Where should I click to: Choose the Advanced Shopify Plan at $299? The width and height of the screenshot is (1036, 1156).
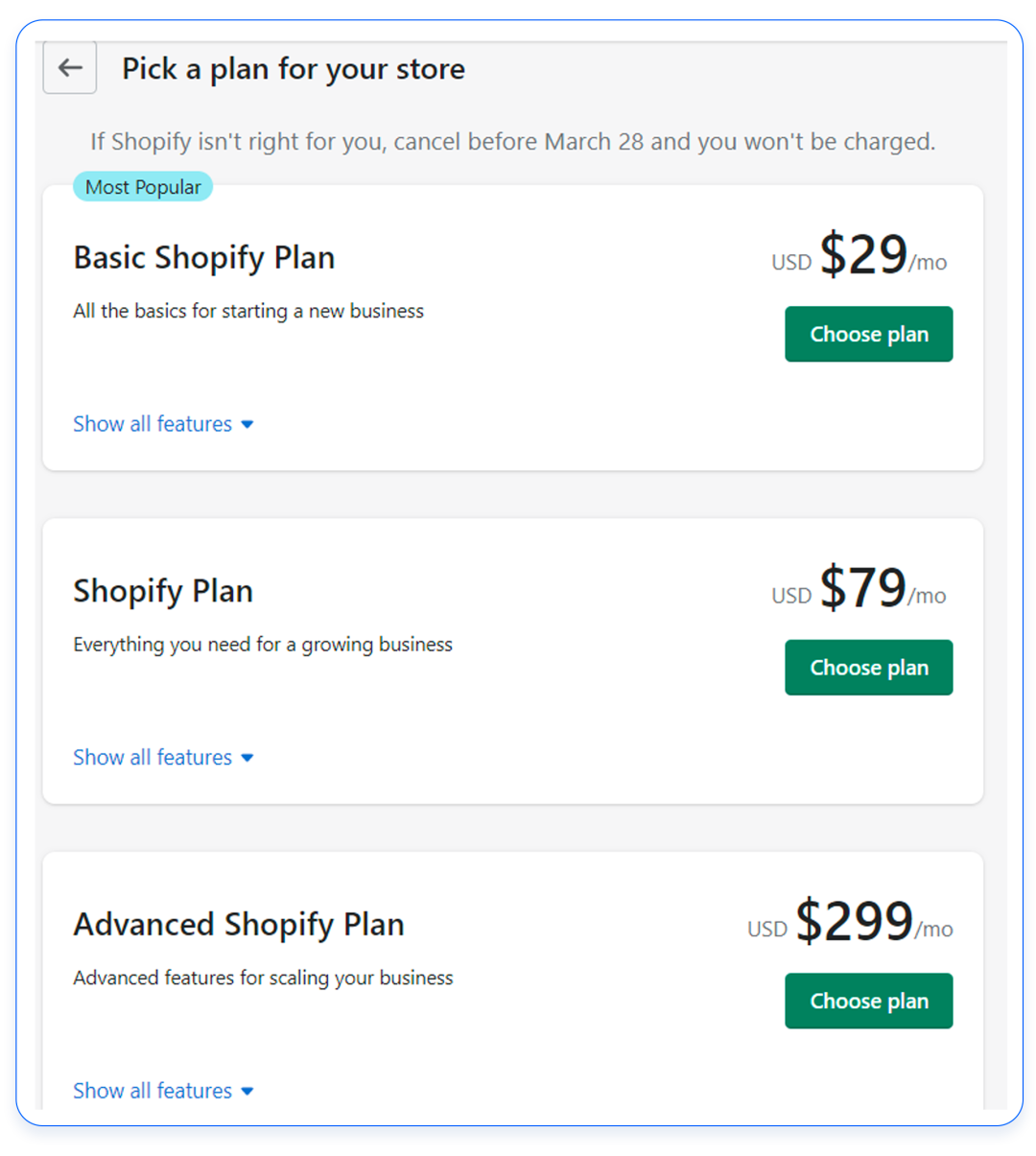pos(868,1001)
